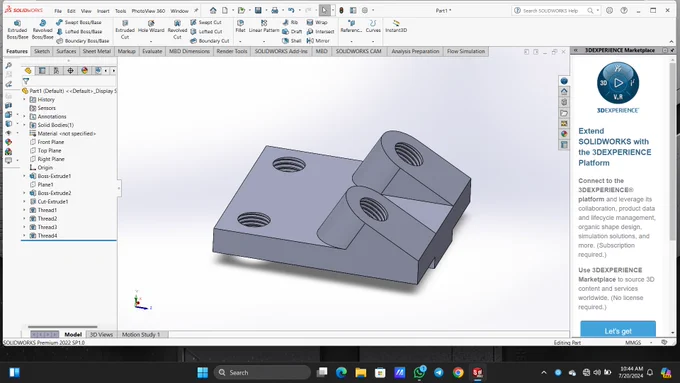This screenshot has height=383, width=680.
Task: Open the Reference Geometry tool
Action: point(351,26)
